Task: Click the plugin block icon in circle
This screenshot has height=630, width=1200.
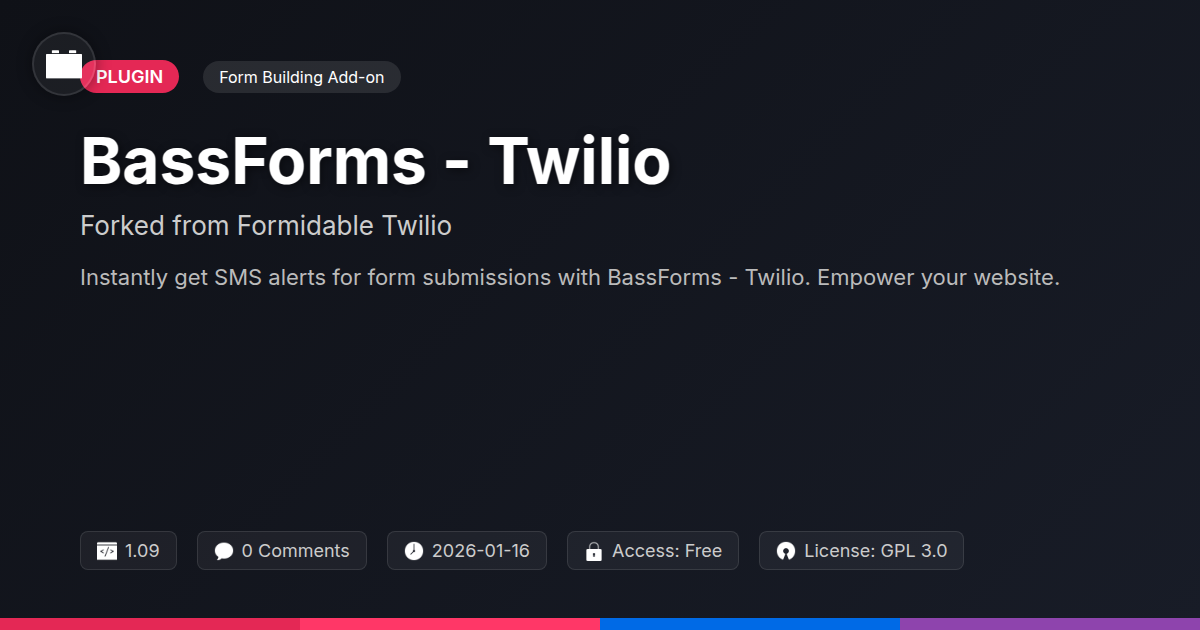Action: tap(64, 64)
